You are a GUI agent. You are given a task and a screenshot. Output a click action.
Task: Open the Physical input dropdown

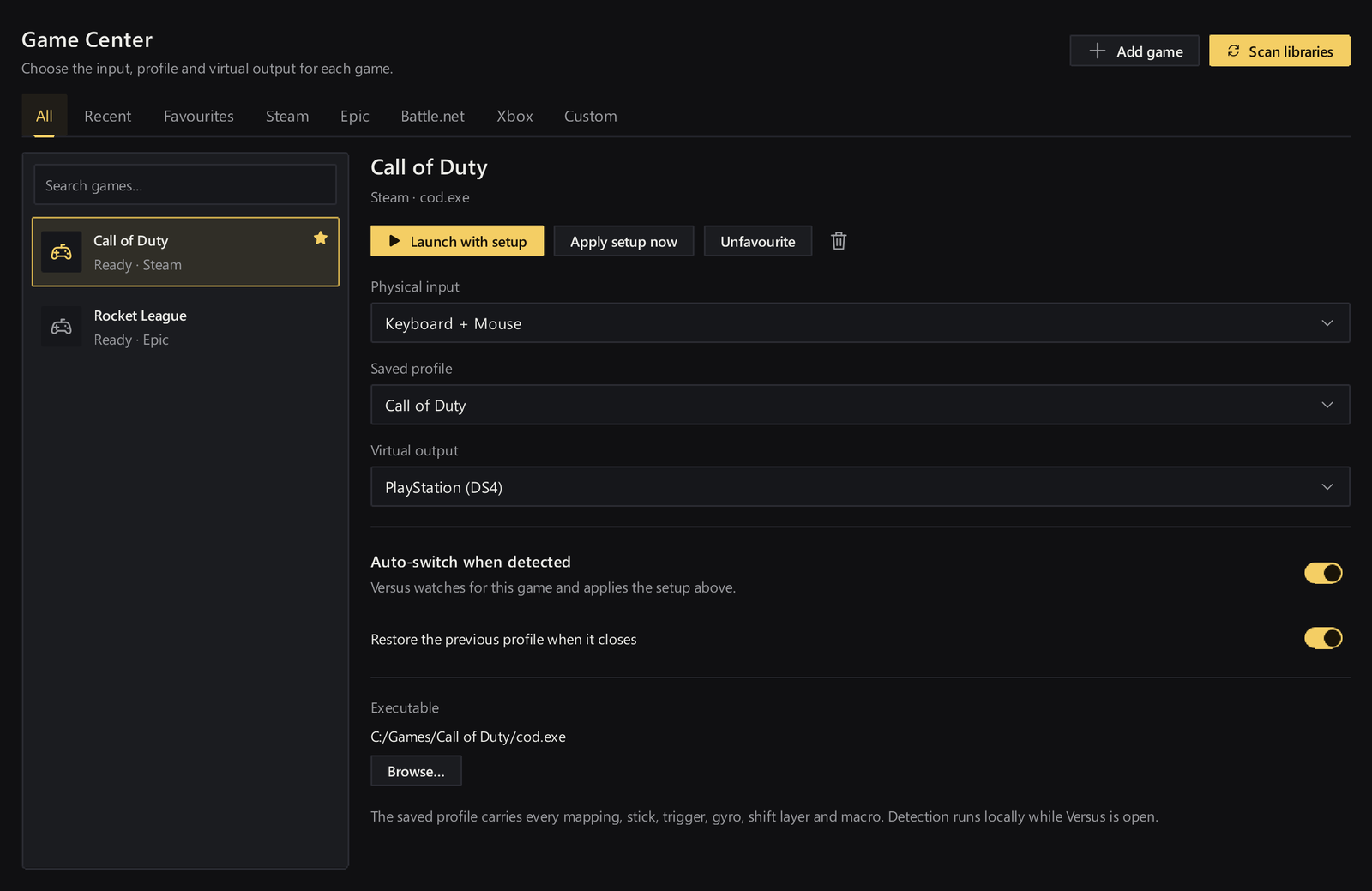coord(860,323)
